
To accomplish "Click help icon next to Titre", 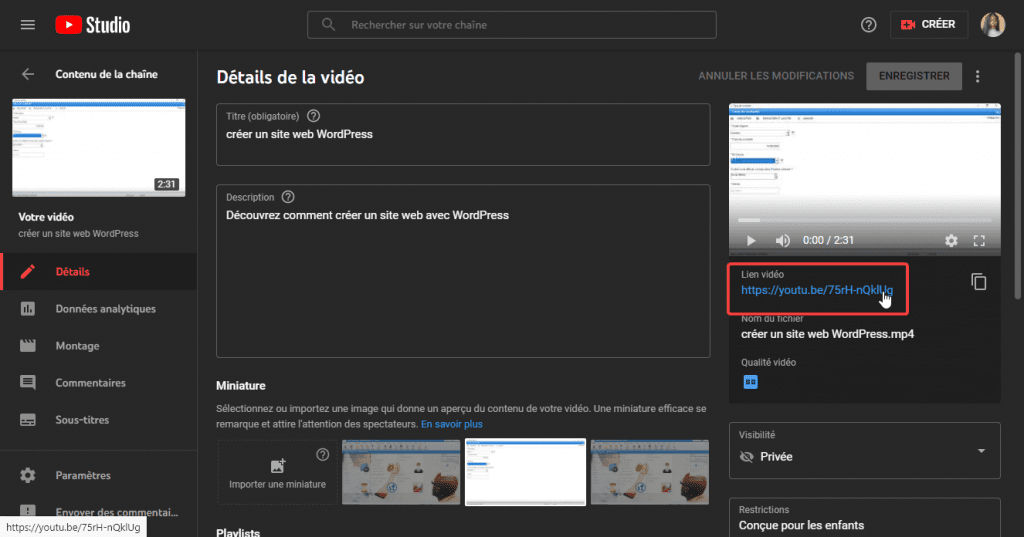I will pyautogui.click(x=313, y=116).
